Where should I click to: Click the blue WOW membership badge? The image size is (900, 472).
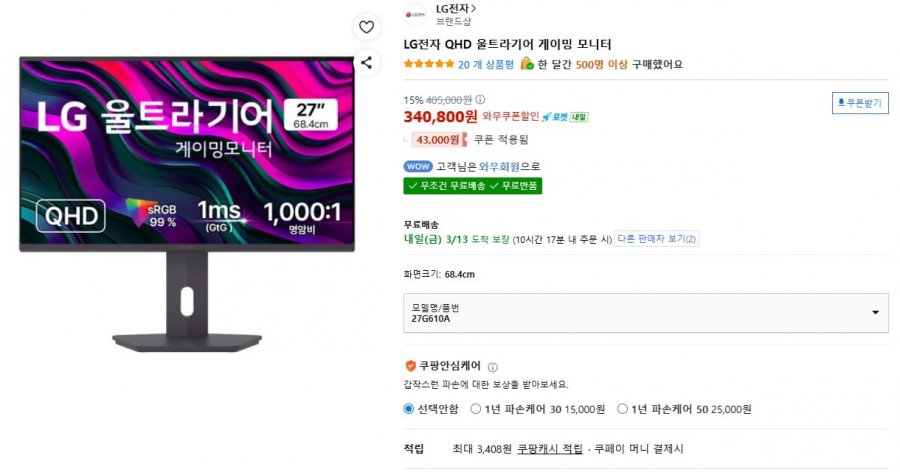click(417, 166)
